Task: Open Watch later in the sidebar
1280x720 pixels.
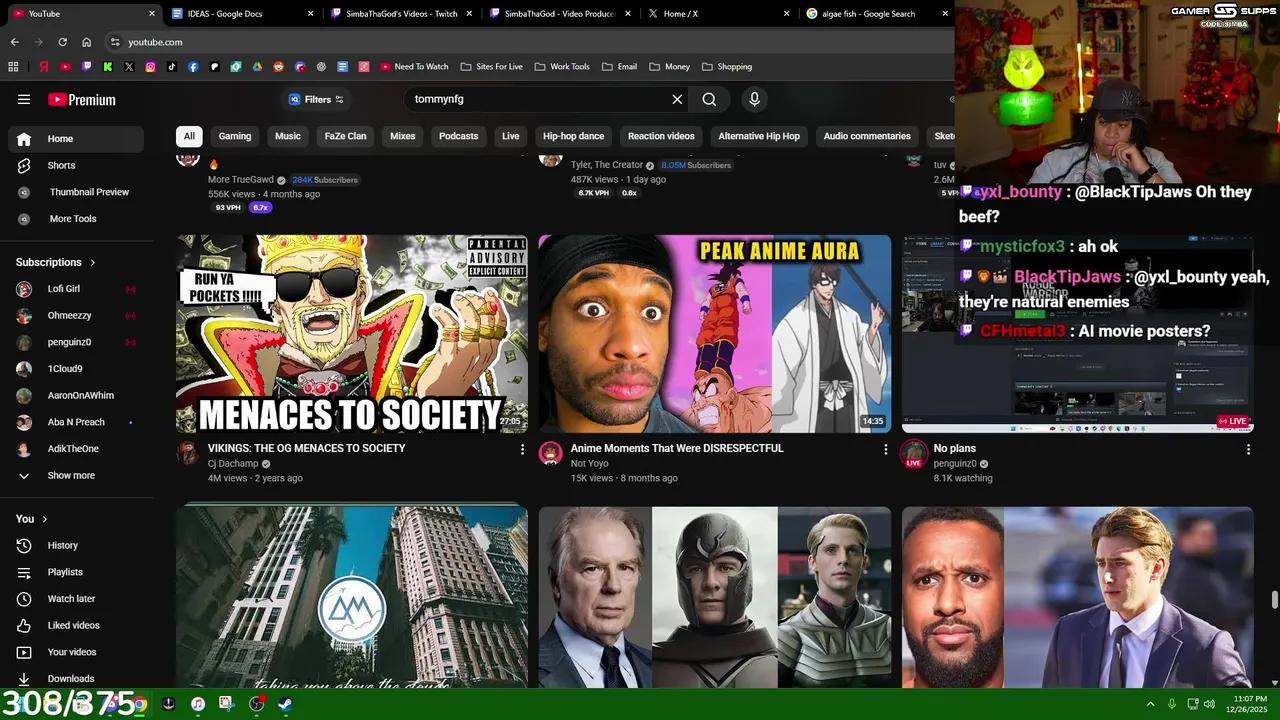Action: click(x=76, y=599)
